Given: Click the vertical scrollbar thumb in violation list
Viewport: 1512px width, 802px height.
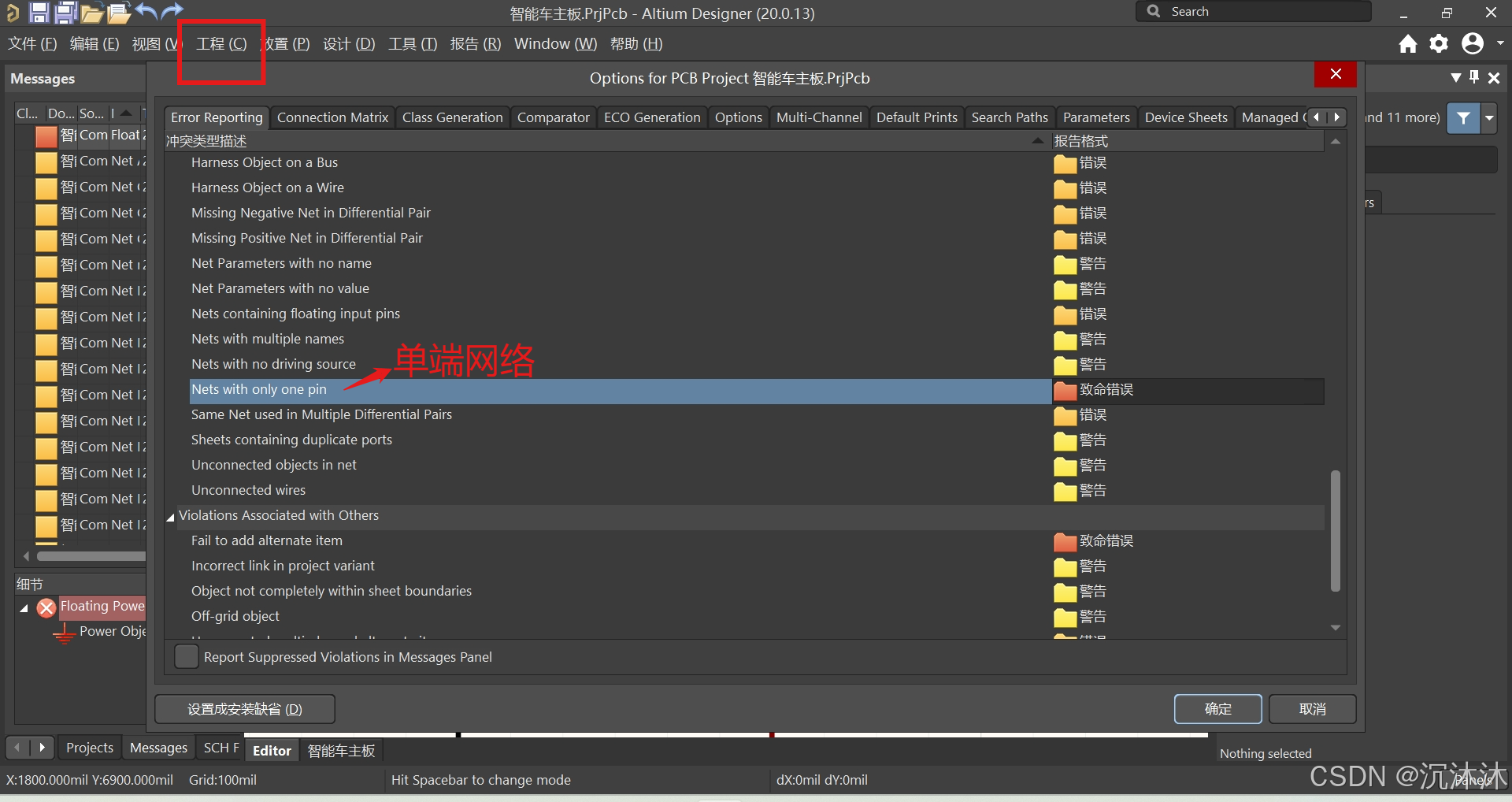Looking at the screenshot, I should click(1335, 530).
